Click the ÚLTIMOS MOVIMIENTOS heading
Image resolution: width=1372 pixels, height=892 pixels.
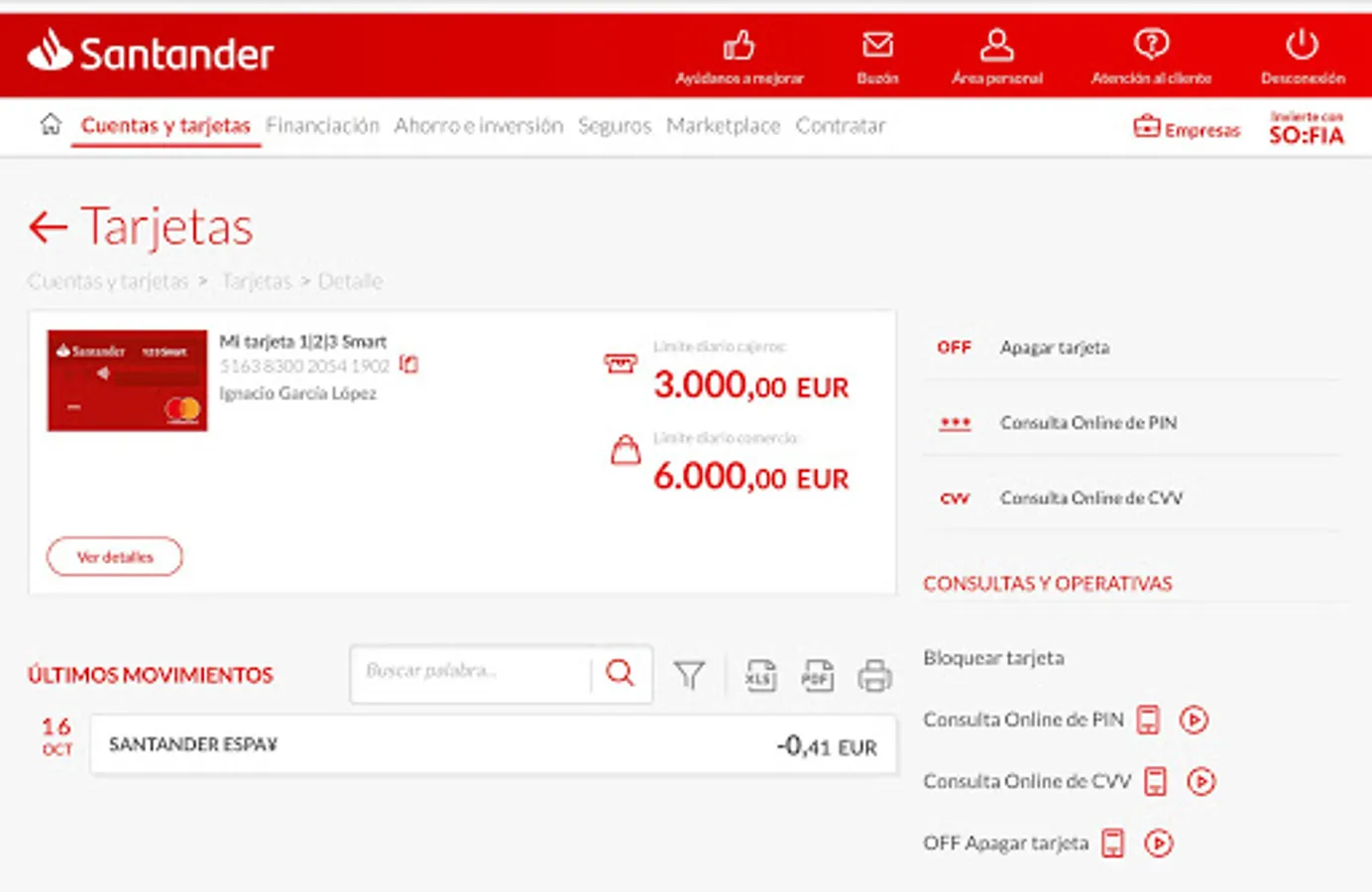point(151,675)
